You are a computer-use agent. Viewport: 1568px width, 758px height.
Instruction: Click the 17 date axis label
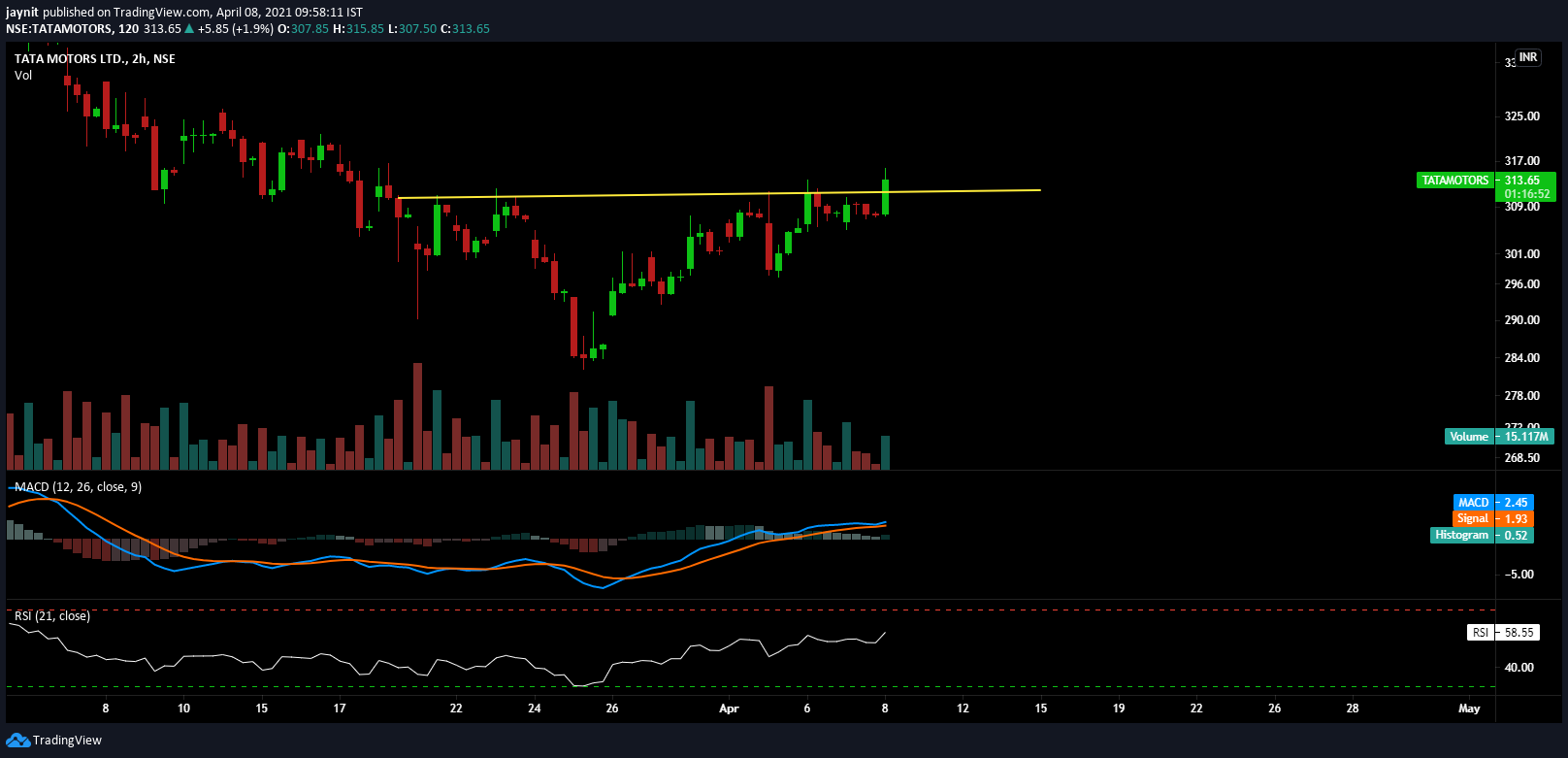(x=340, y=709)
